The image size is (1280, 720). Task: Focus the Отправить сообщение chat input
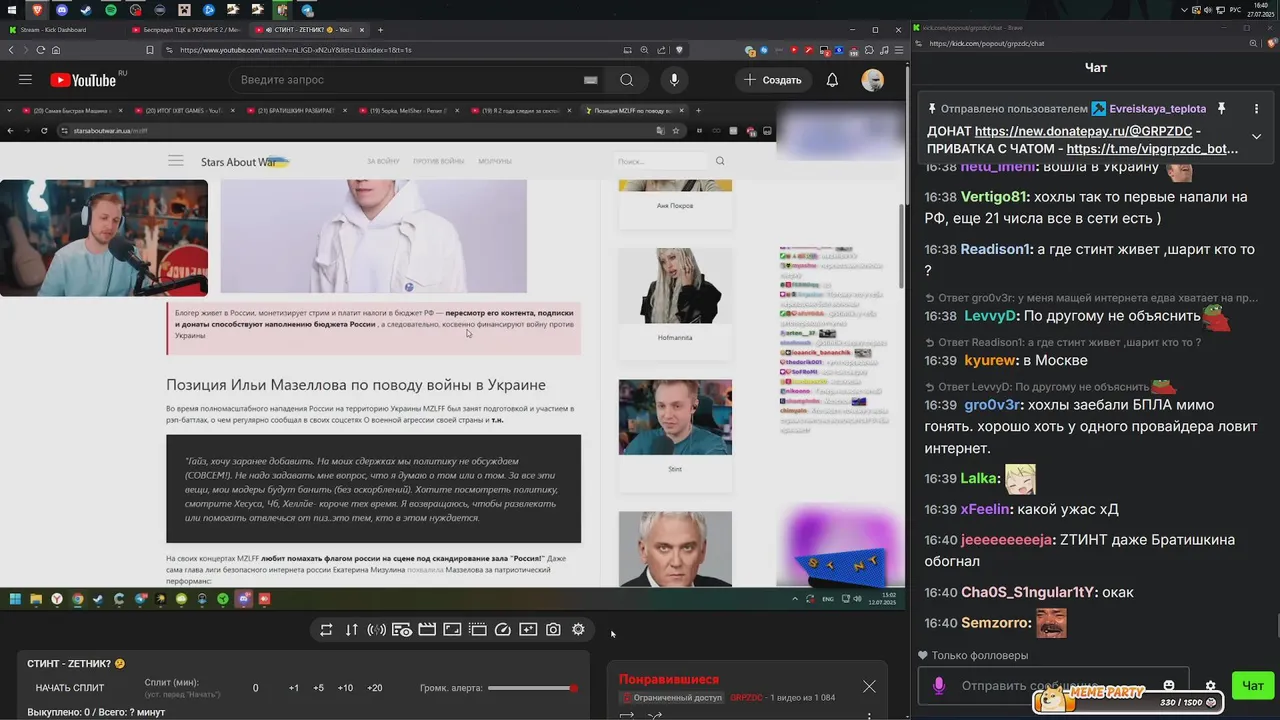1053,686
